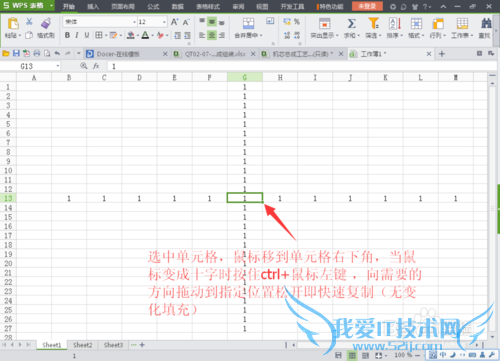Click the Paste clipboard icon

click(x=13, y=23)
